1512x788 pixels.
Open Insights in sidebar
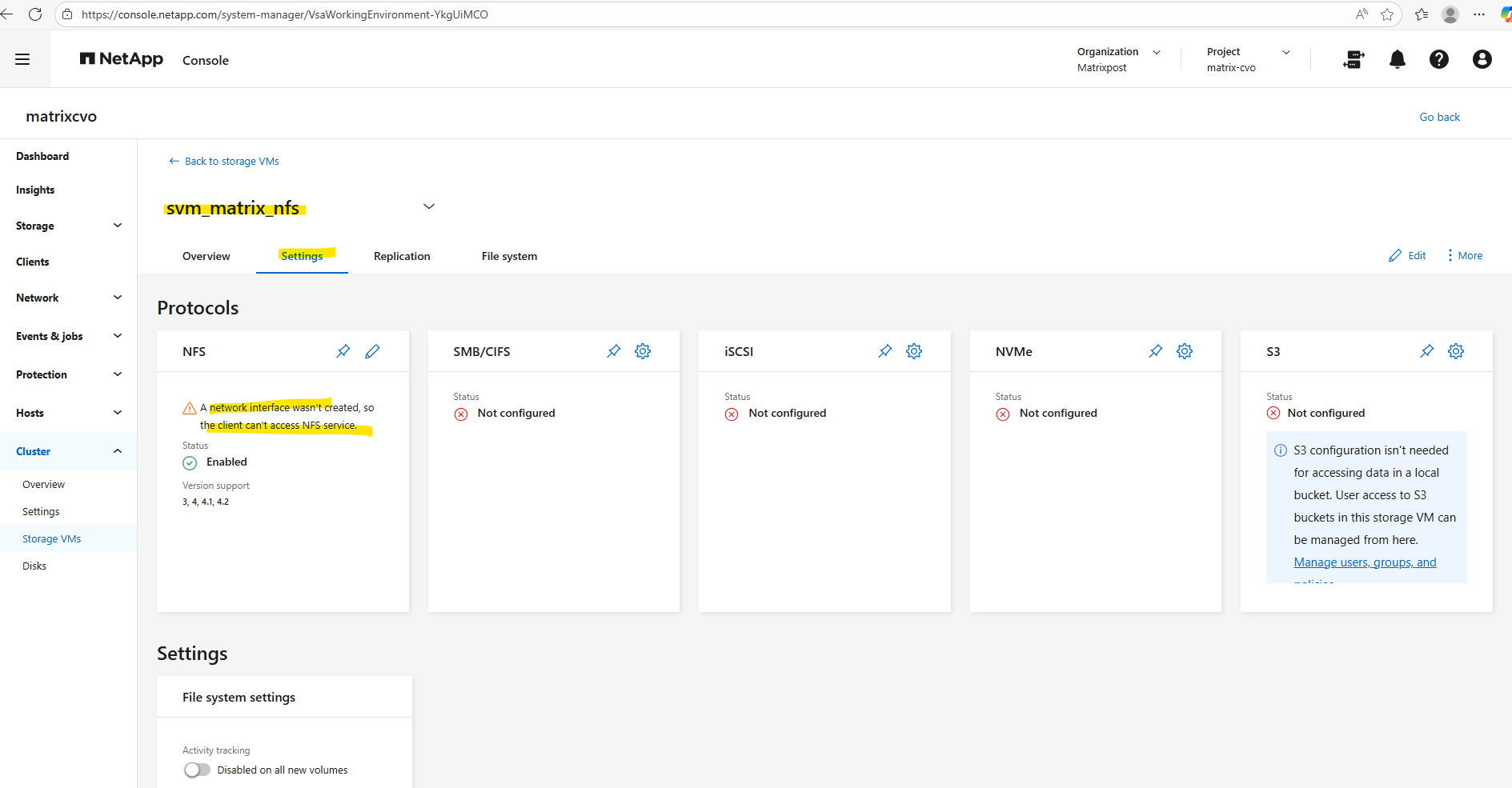point(35,190)
